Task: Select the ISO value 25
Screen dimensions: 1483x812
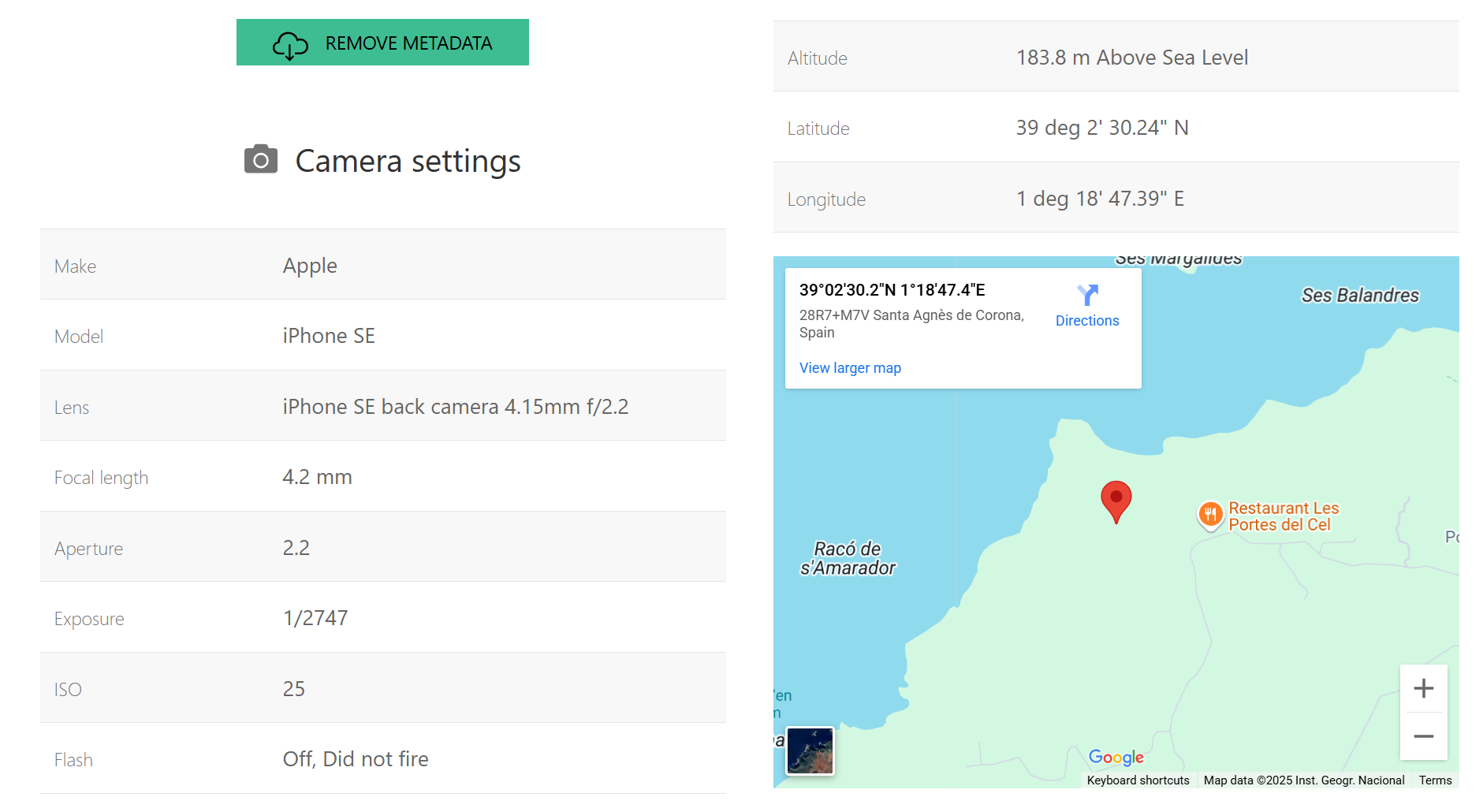Action: point(293,689)
